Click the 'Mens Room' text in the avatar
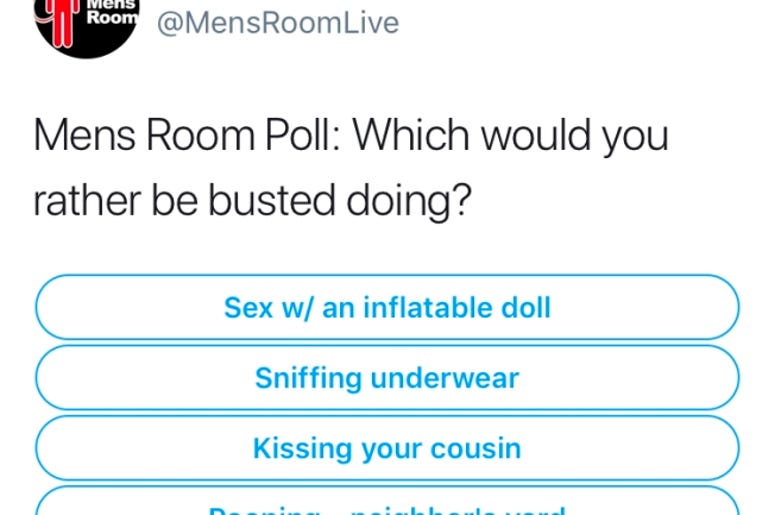 (x=112, y=12)
